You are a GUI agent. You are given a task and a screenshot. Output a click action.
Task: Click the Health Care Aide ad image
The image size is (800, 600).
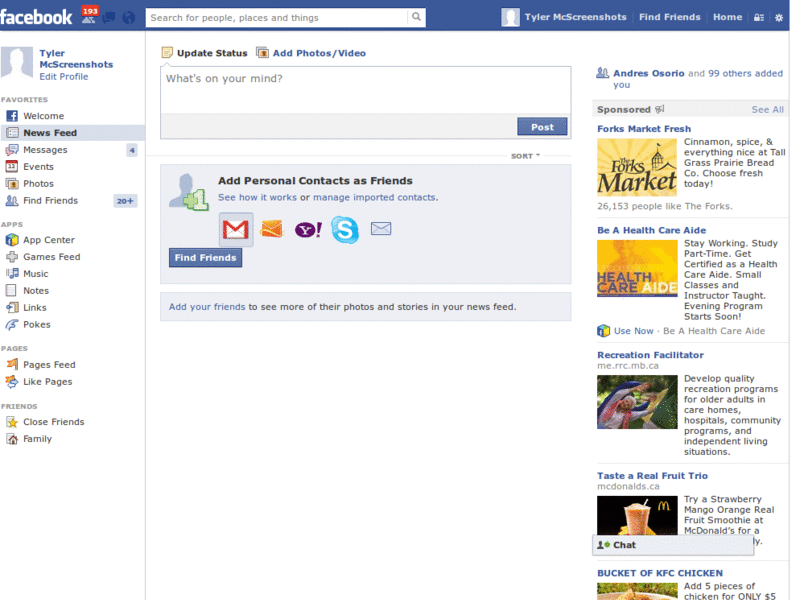coord(637,268)
